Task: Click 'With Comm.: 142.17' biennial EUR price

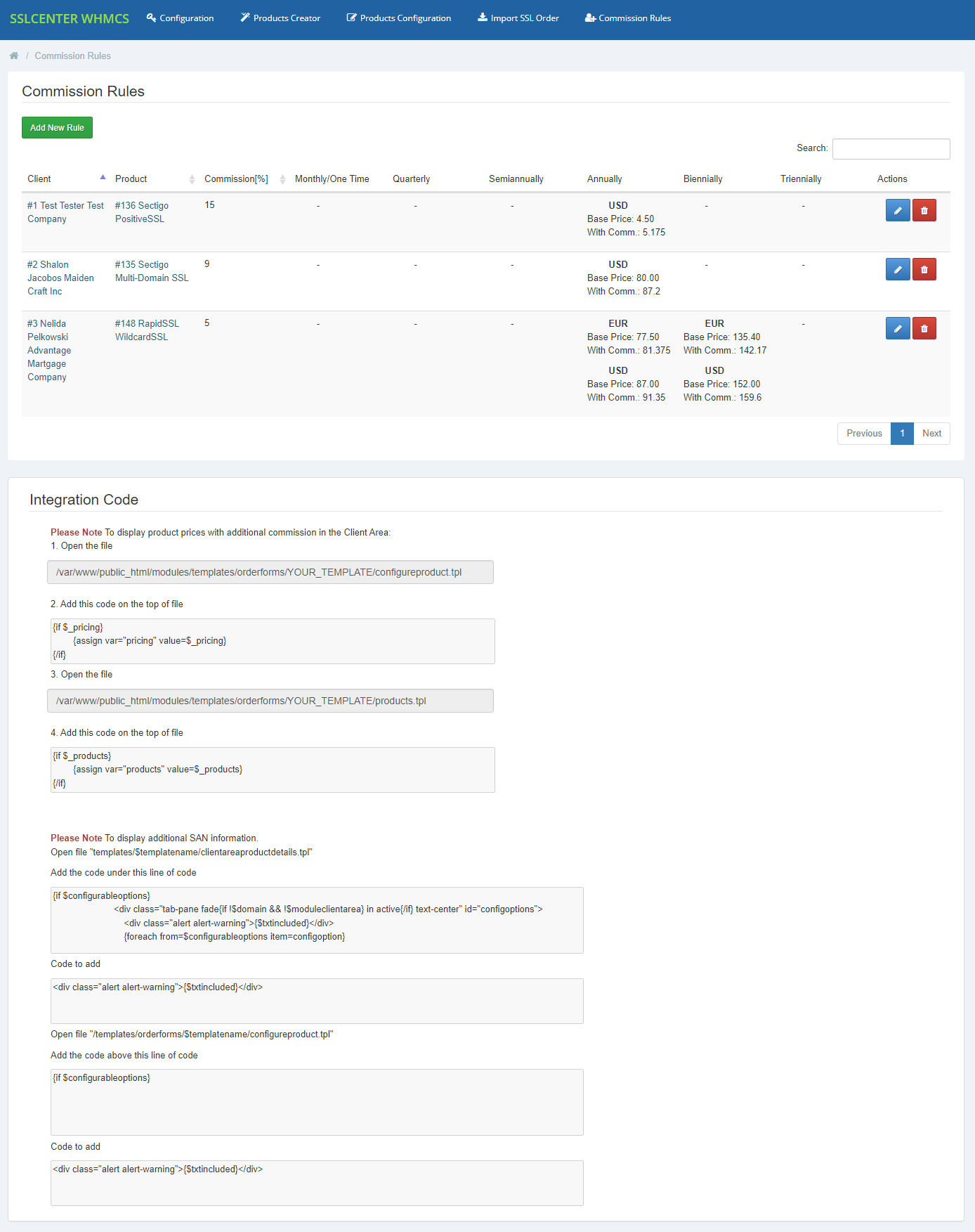Action: (x=725, y=351)
